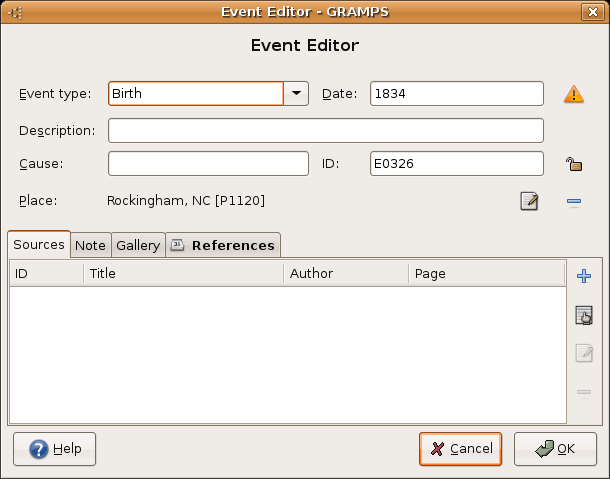
Task: Toggle the privacy padlock icon
Action: pyautogui.click(x=573, y=164)
